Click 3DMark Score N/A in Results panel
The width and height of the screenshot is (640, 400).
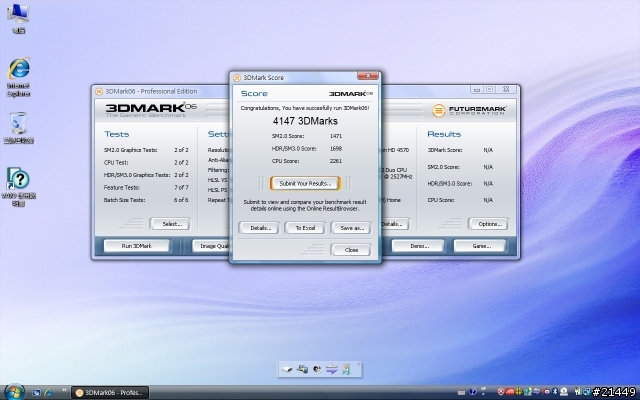point(488,150)
